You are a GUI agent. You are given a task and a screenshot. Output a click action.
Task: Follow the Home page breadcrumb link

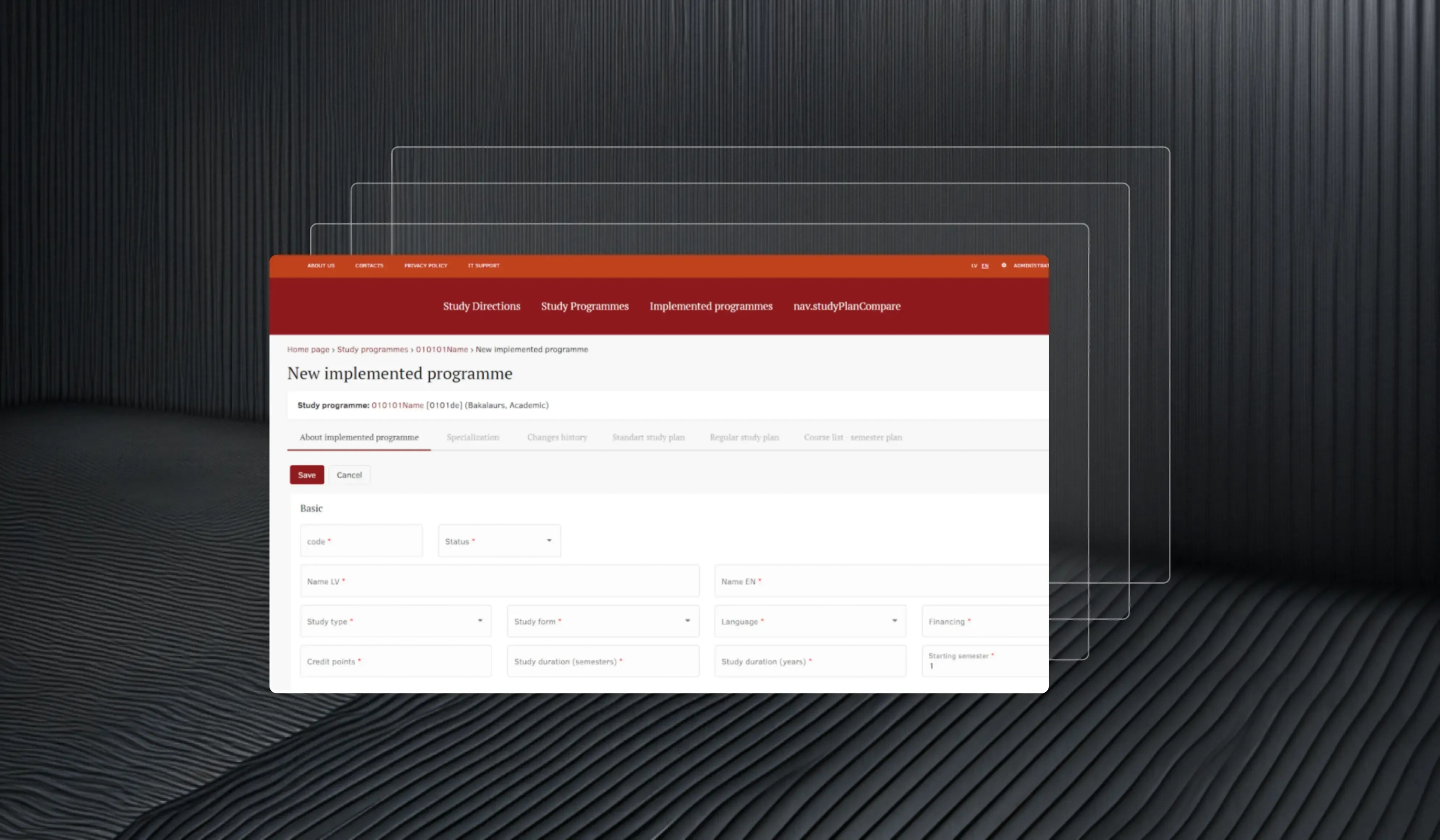[x=308, y=349]
